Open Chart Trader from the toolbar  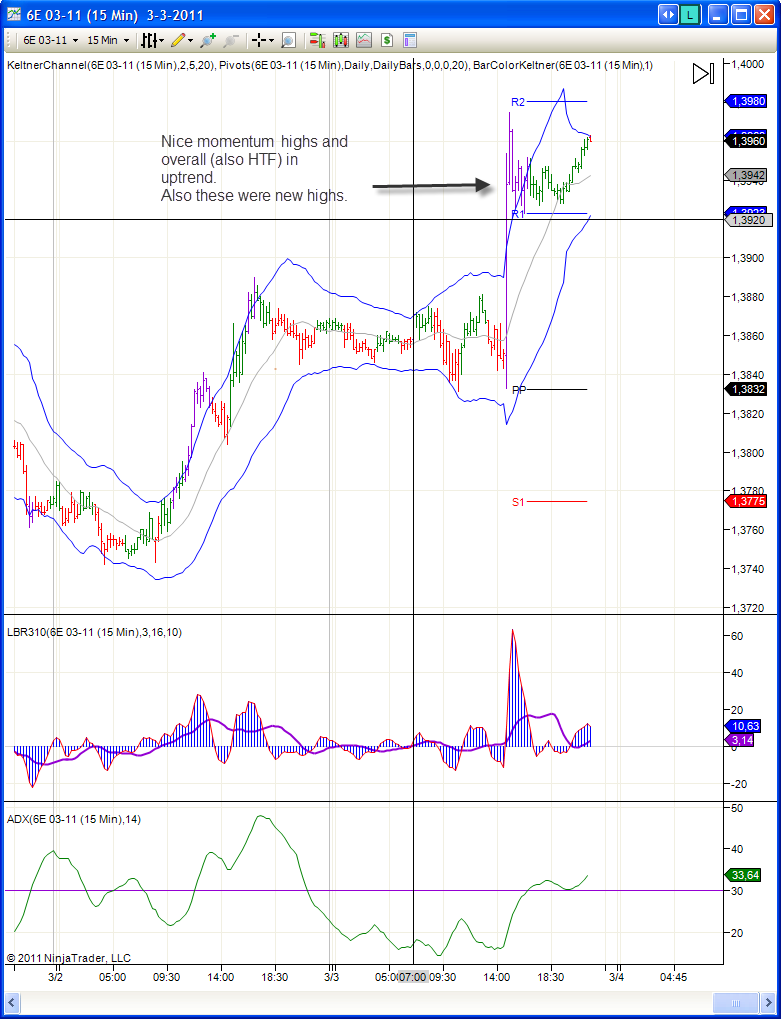[x=317, y=40]
